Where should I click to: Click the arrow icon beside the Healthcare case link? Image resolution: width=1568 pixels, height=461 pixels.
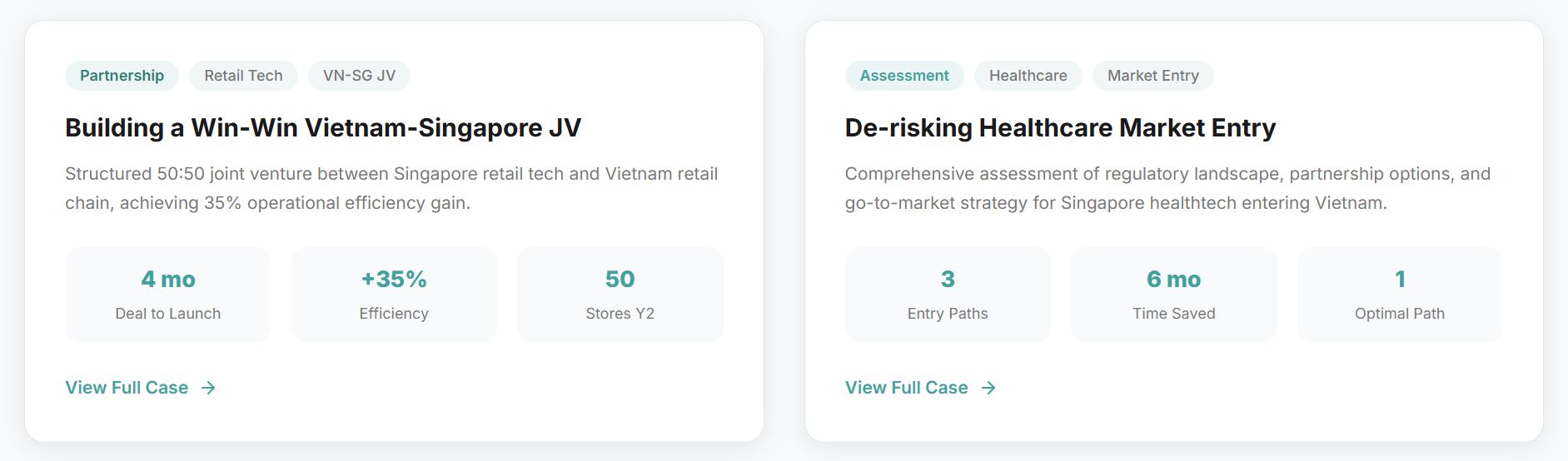pos(988,388)
